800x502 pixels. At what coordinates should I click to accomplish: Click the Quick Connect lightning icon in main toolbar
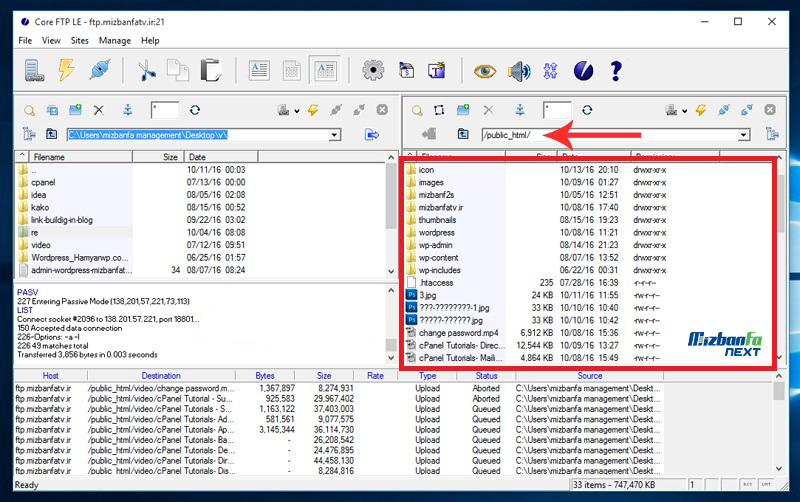66,70
